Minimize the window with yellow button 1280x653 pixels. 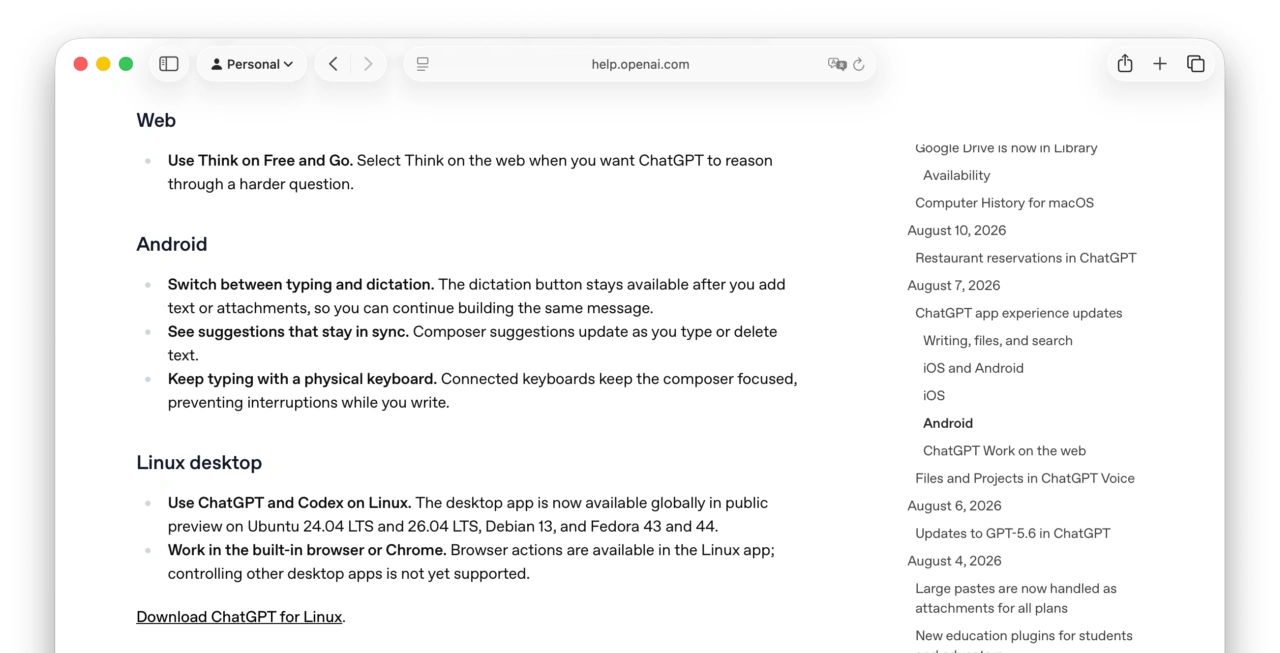[103, 64]
